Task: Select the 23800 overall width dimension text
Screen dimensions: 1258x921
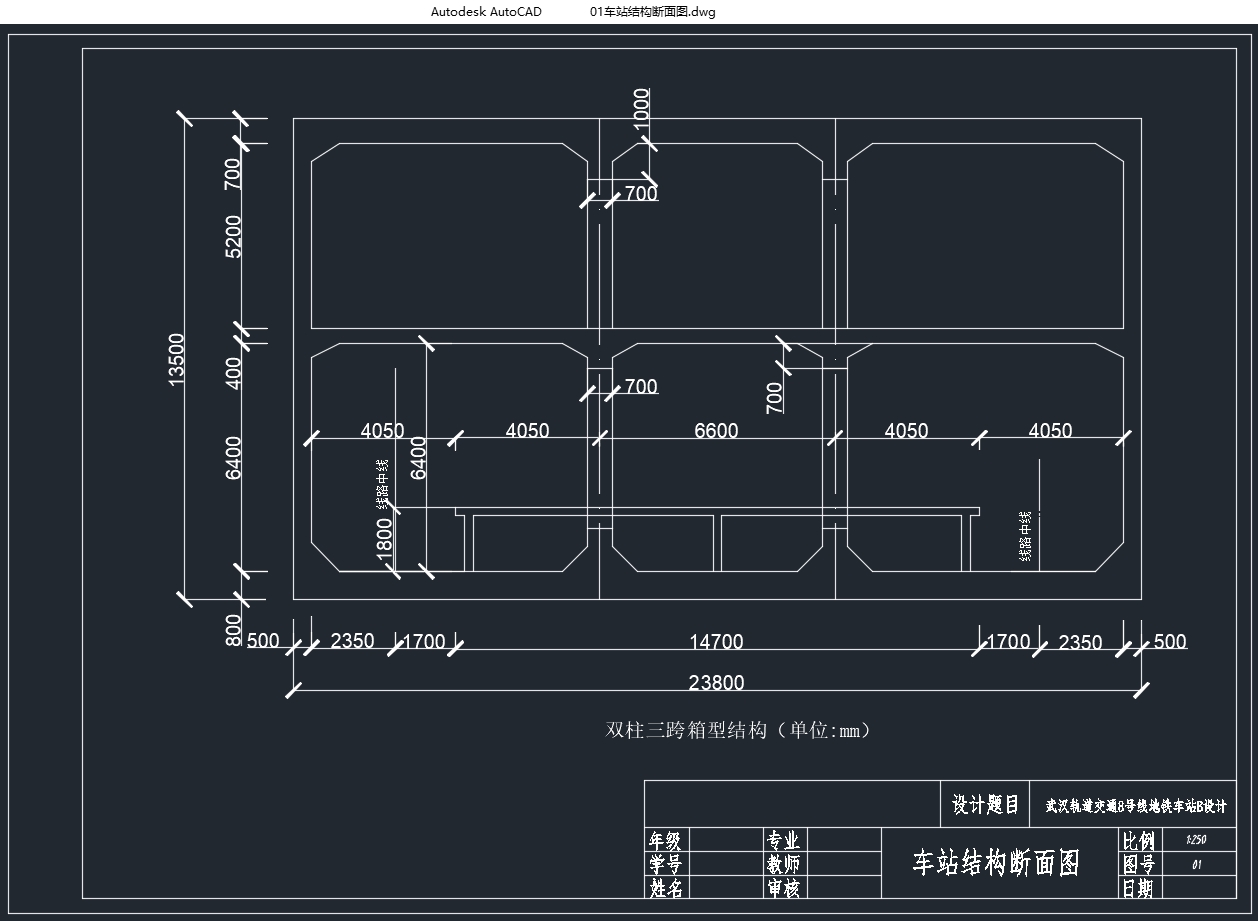Action: point(716,683)
